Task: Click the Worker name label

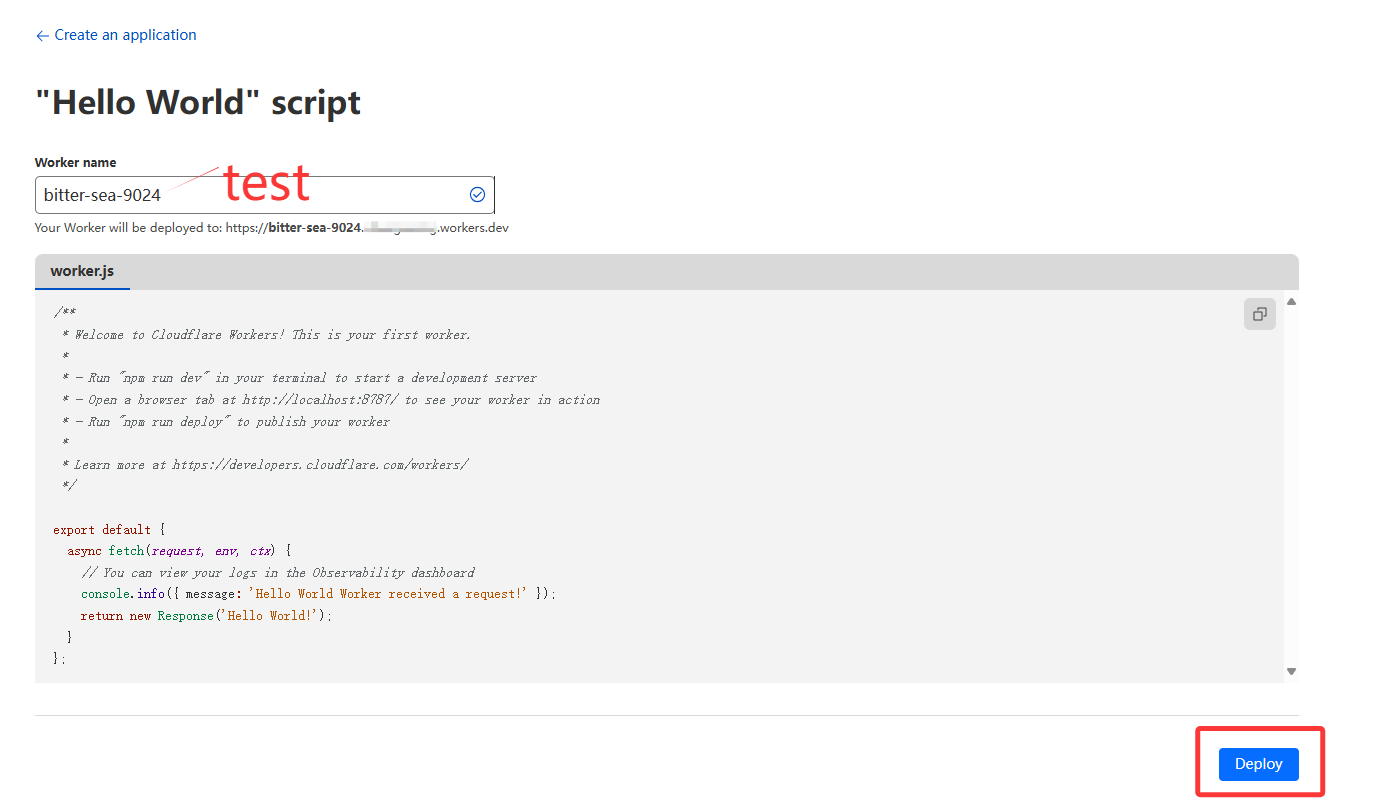Action: pos(75,162)
